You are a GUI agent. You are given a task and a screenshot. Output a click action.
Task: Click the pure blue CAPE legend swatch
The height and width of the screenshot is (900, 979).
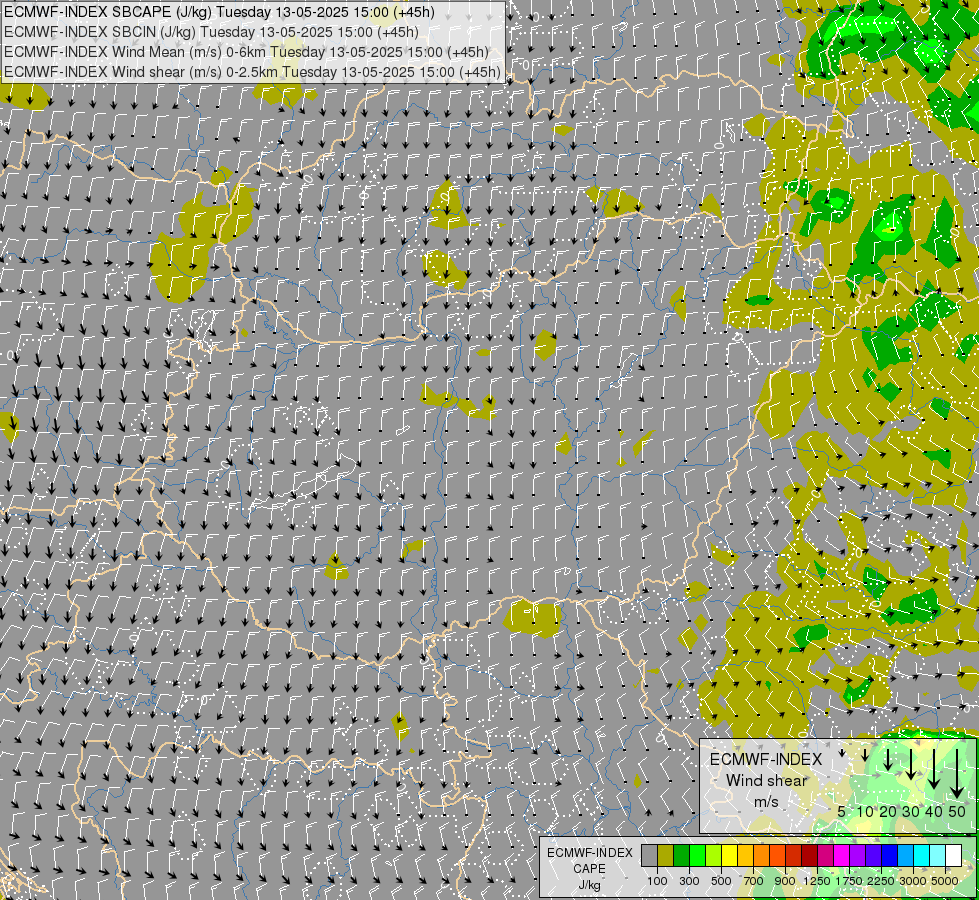pyautogui.click(x=890, y=856)
